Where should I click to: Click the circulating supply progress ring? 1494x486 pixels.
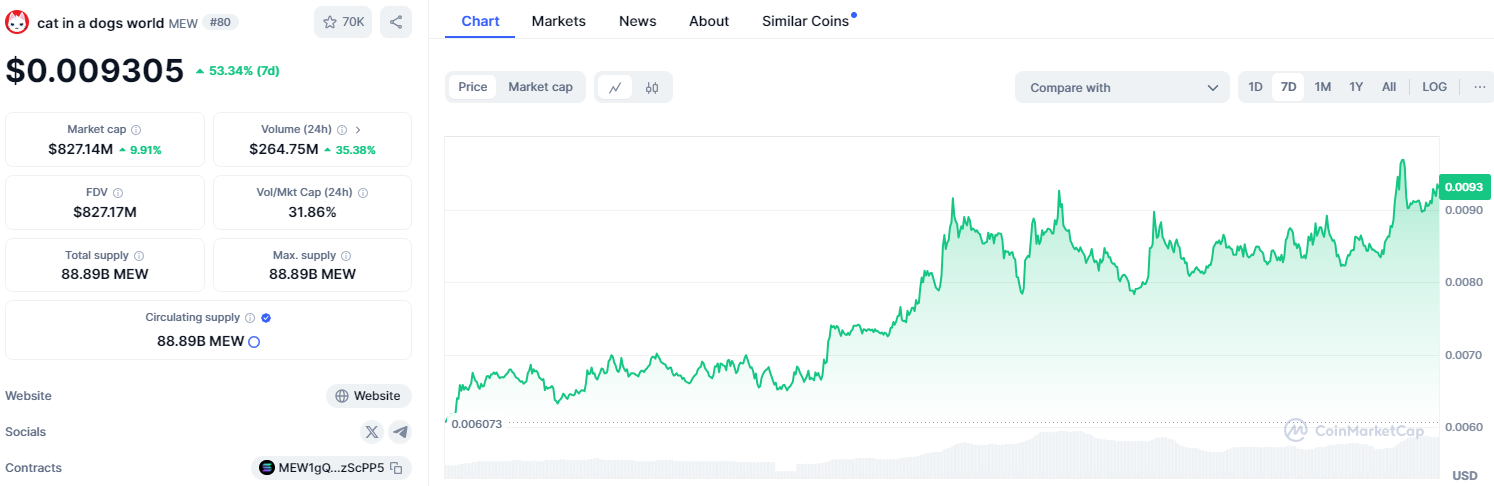click(x=254, y=341)
